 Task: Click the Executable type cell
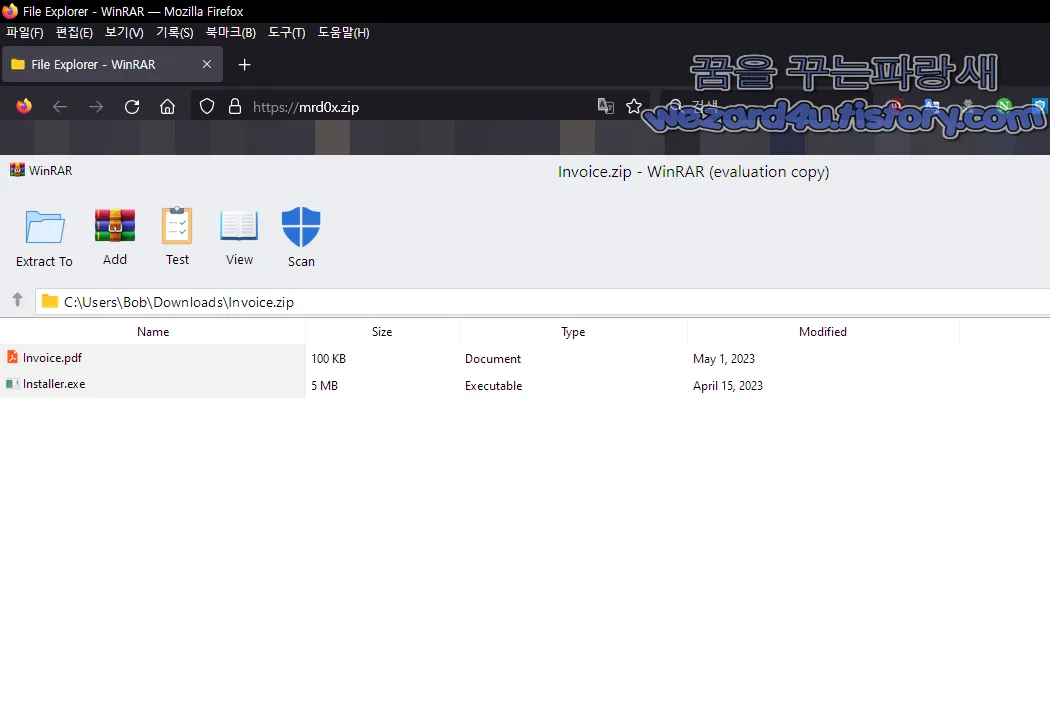tap(494, 386)
